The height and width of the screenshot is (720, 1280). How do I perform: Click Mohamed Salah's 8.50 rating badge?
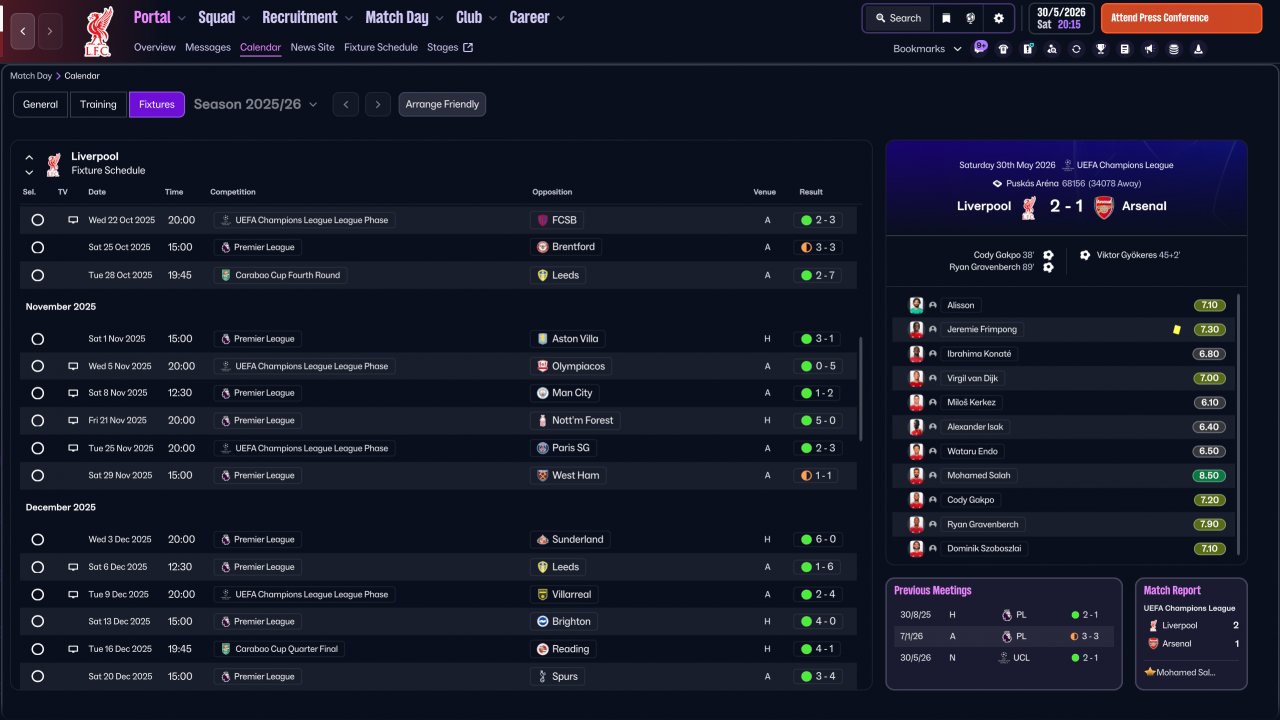[x=1210, y=476]
